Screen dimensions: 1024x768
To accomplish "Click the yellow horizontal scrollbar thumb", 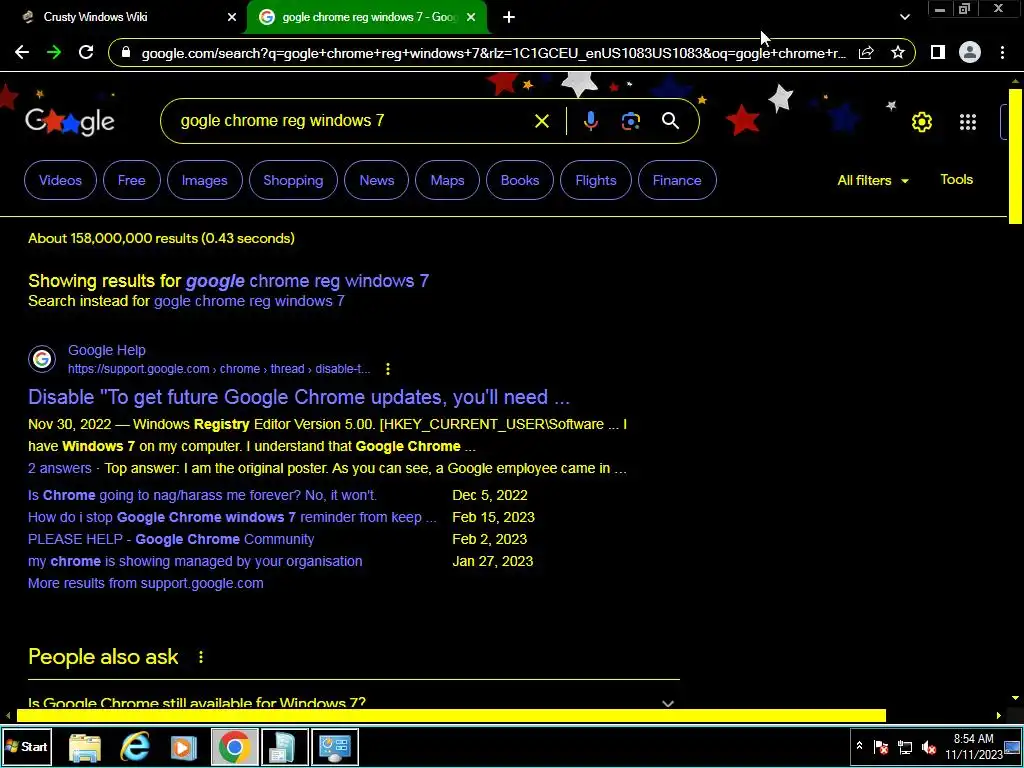I will (x=451, y=716).
